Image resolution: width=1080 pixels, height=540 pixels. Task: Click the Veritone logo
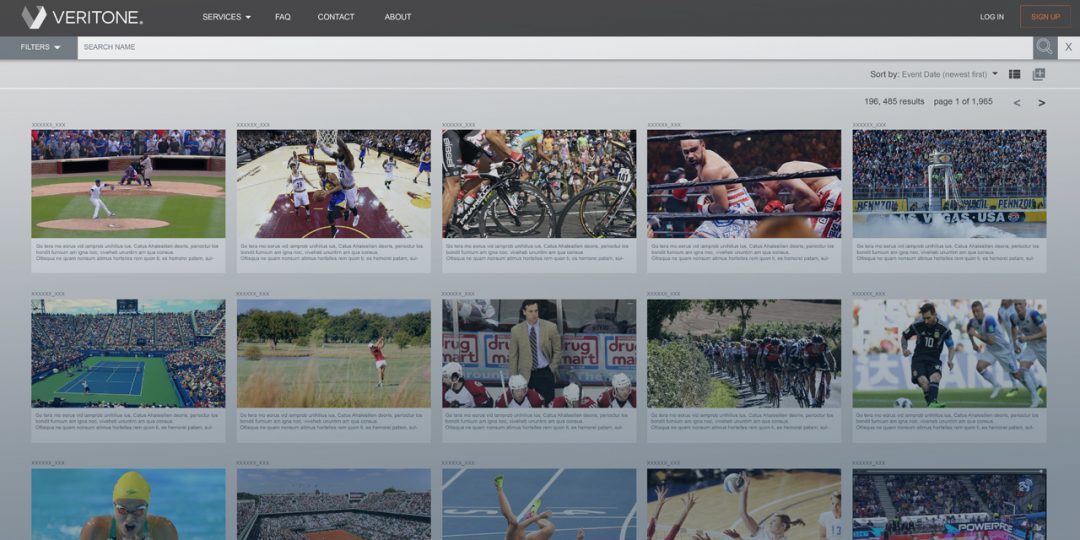click(82, 17)
